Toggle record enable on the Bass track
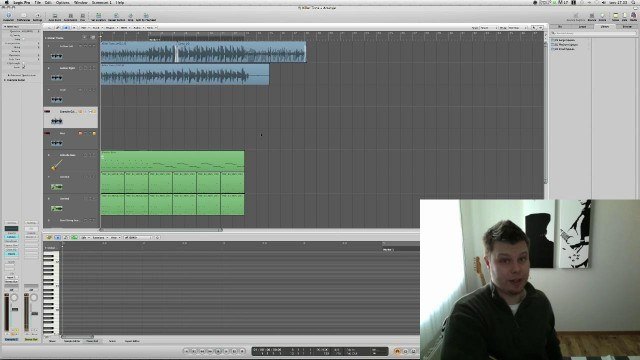This screenshot has height=360, width=640. tap(80, 133)
